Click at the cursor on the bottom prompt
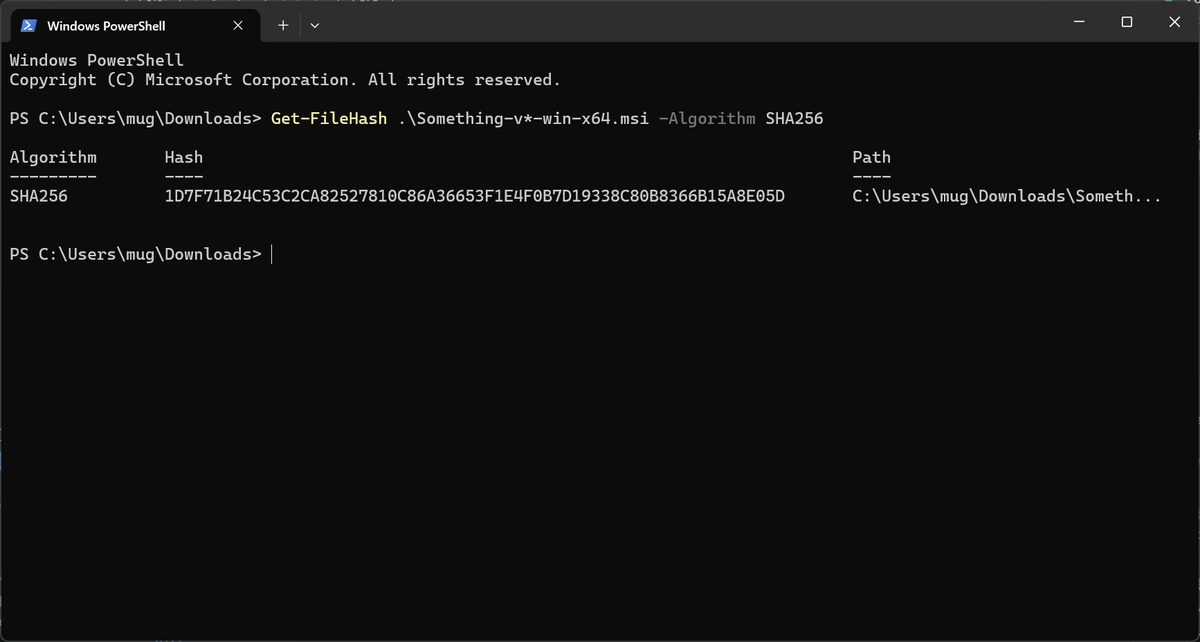1200x642 pixels. tap(272, 254)
